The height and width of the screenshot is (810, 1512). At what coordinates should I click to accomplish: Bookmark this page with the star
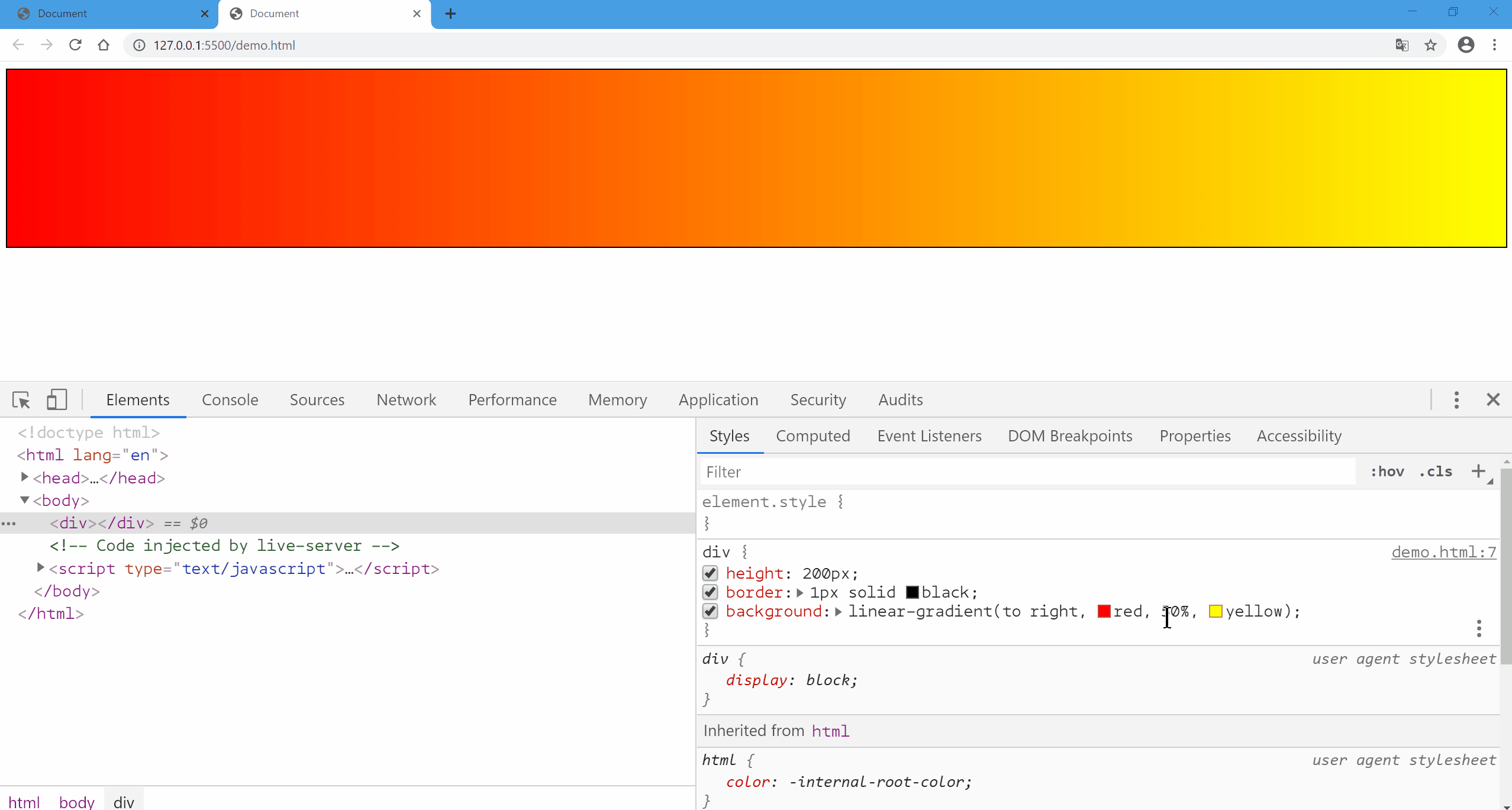1430,45
